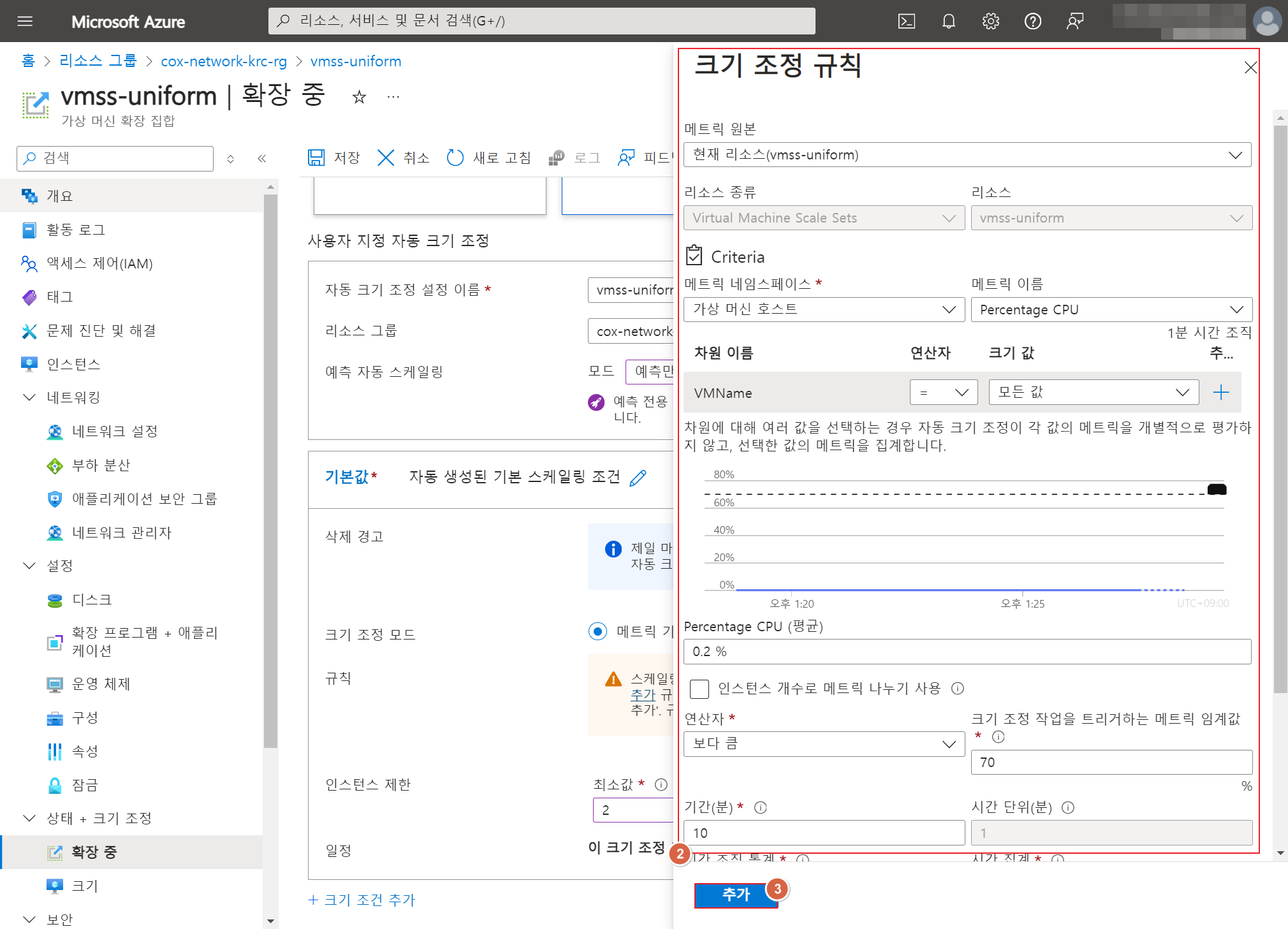Go to Home (홈) breadcrumb
Viewport: 1288px width, 929px height.
coord(28,61)
